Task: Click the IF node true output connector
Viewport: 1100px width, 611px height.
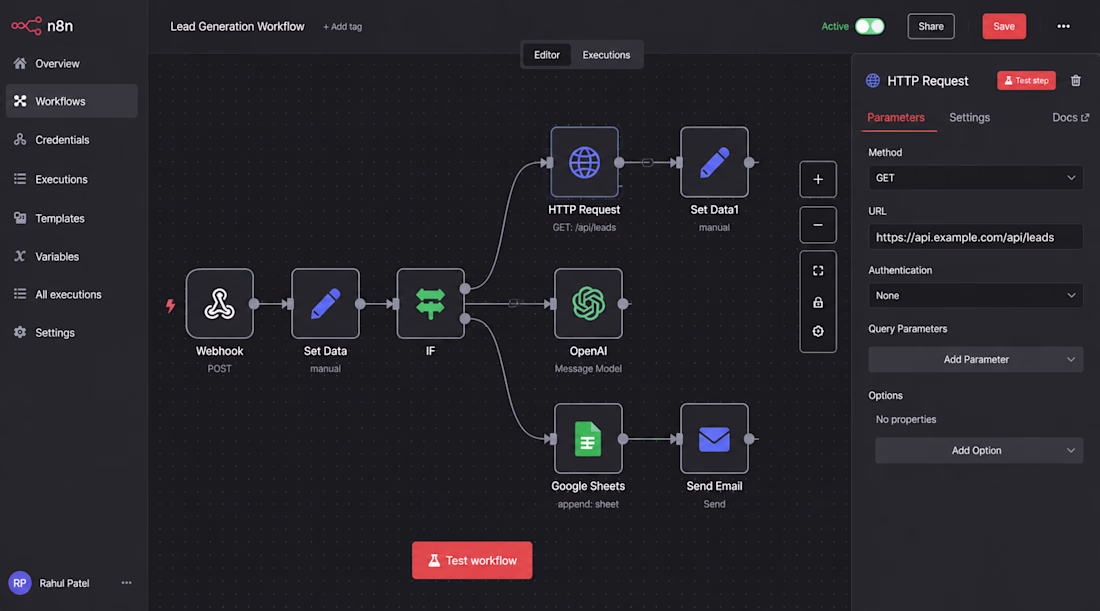Action: pyautogui.click(x=465, y=288)
